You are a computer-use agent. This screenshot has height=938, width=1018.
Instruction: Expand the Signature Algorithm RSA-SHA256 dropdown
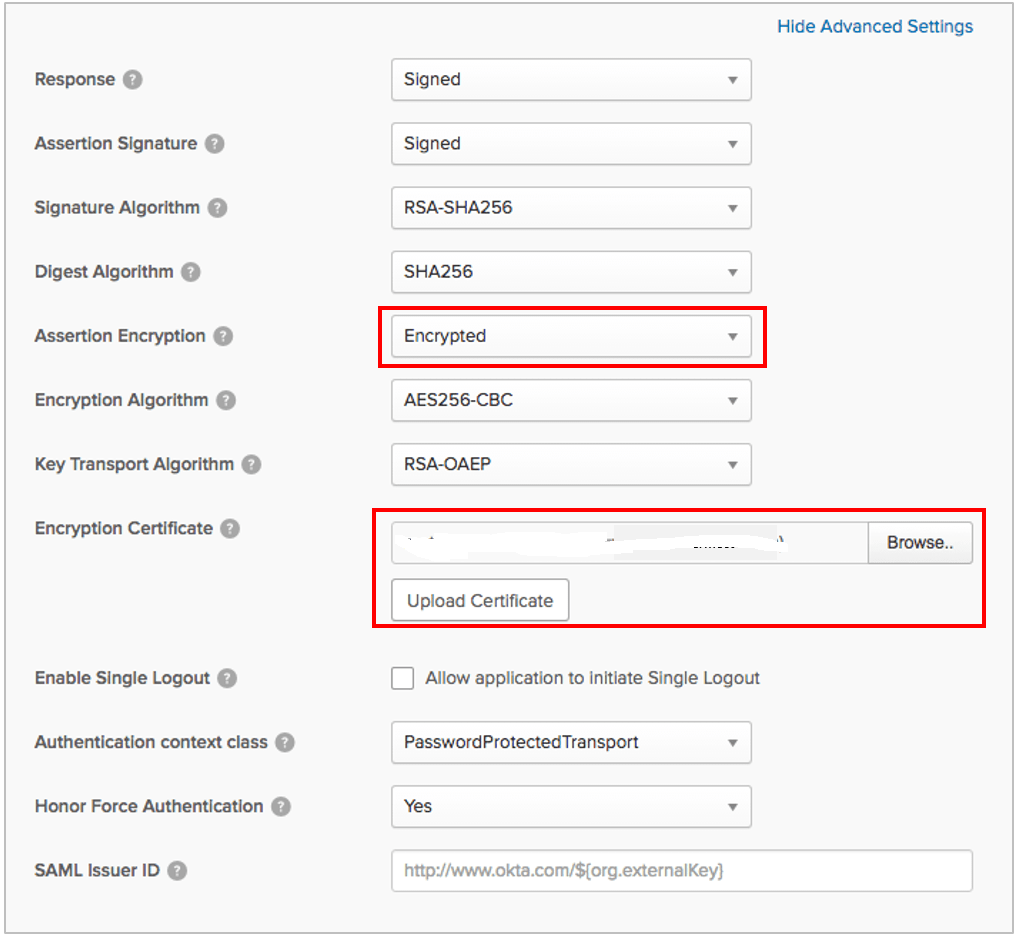click(x=570, y=208)
